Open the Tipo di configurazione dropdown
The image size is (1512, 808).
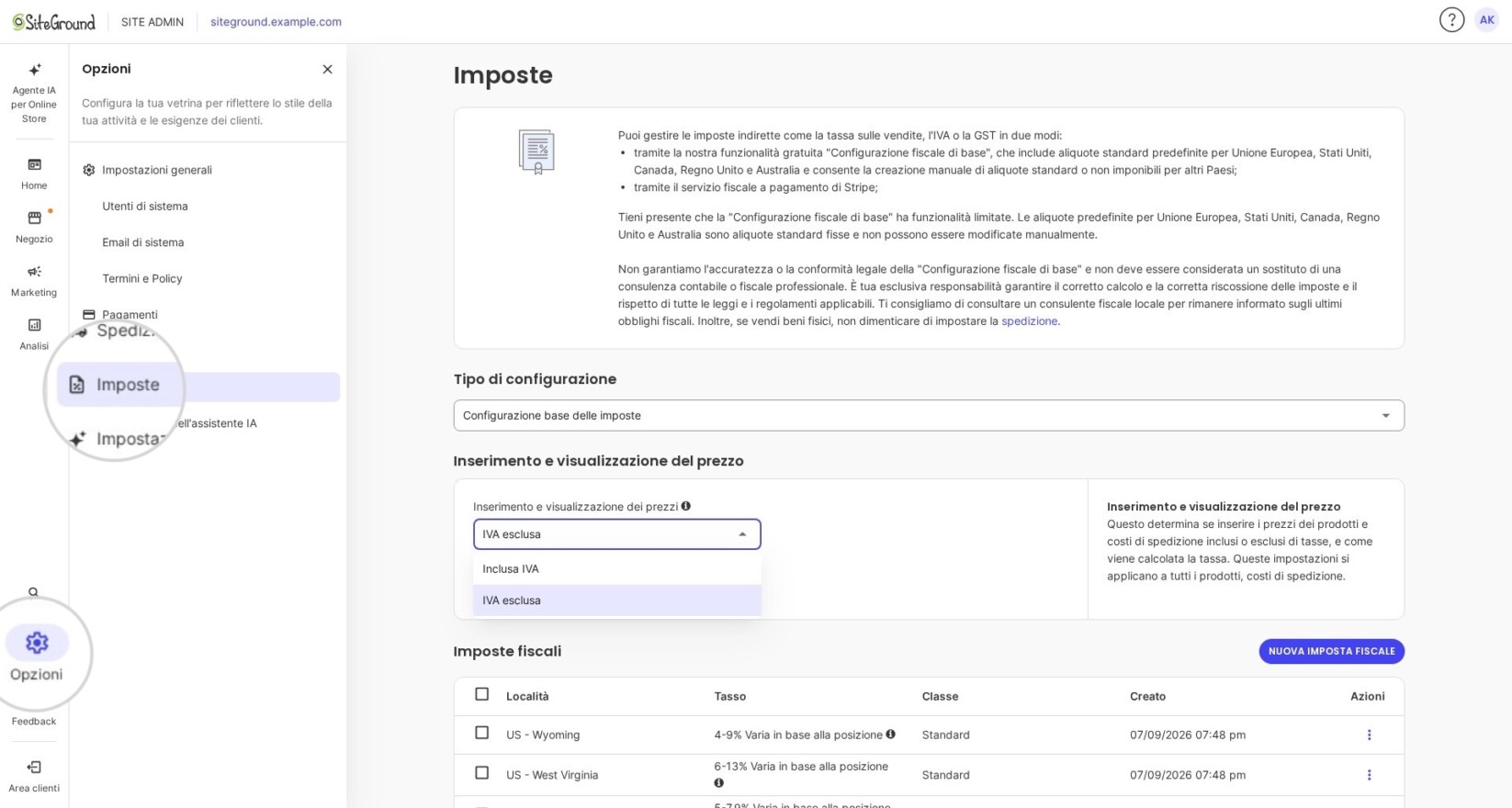[929, 415]
